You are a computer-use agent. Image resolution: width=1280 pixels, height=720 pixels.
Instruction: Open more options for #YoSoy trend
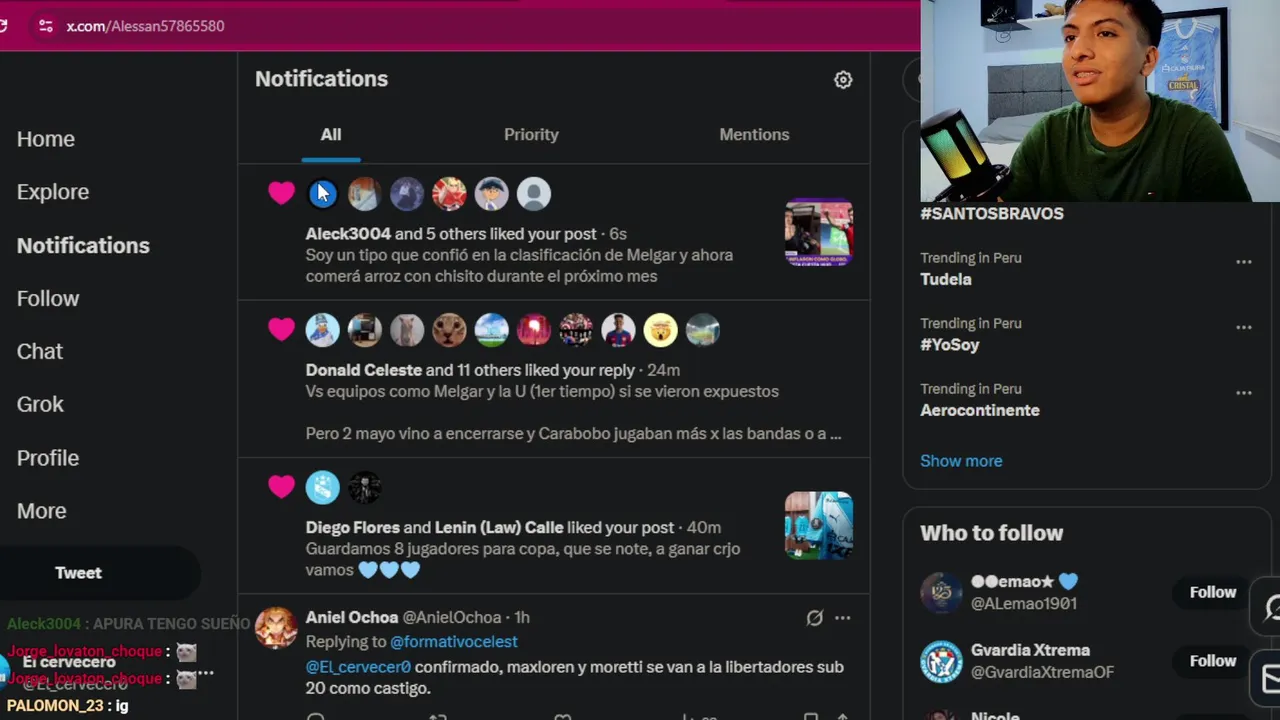pos(1243,327)
